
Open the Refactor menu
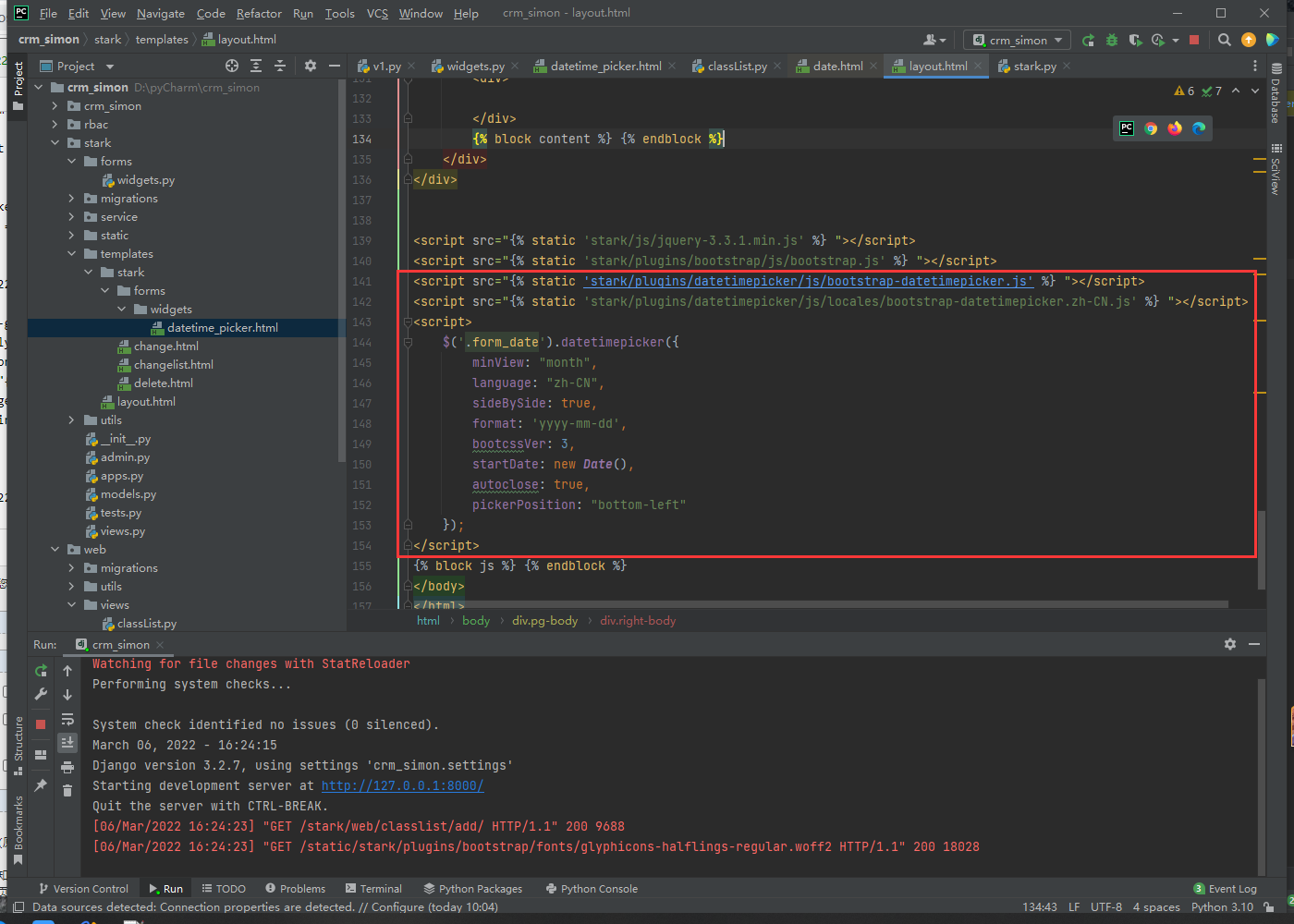click(259, 14)
